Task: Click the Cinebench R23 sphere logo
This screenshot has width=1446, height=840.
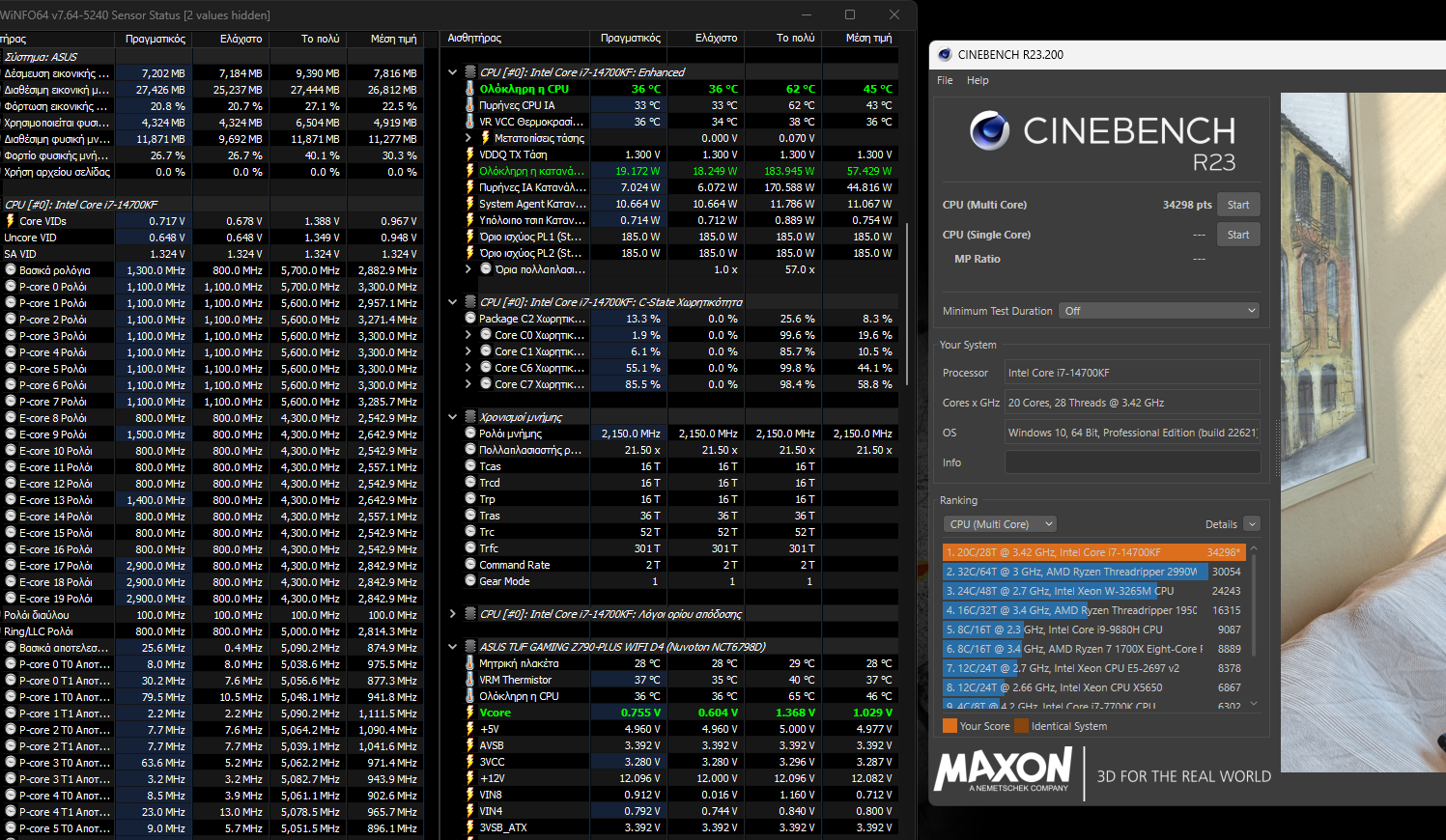Action: click(x=990, y=130)
